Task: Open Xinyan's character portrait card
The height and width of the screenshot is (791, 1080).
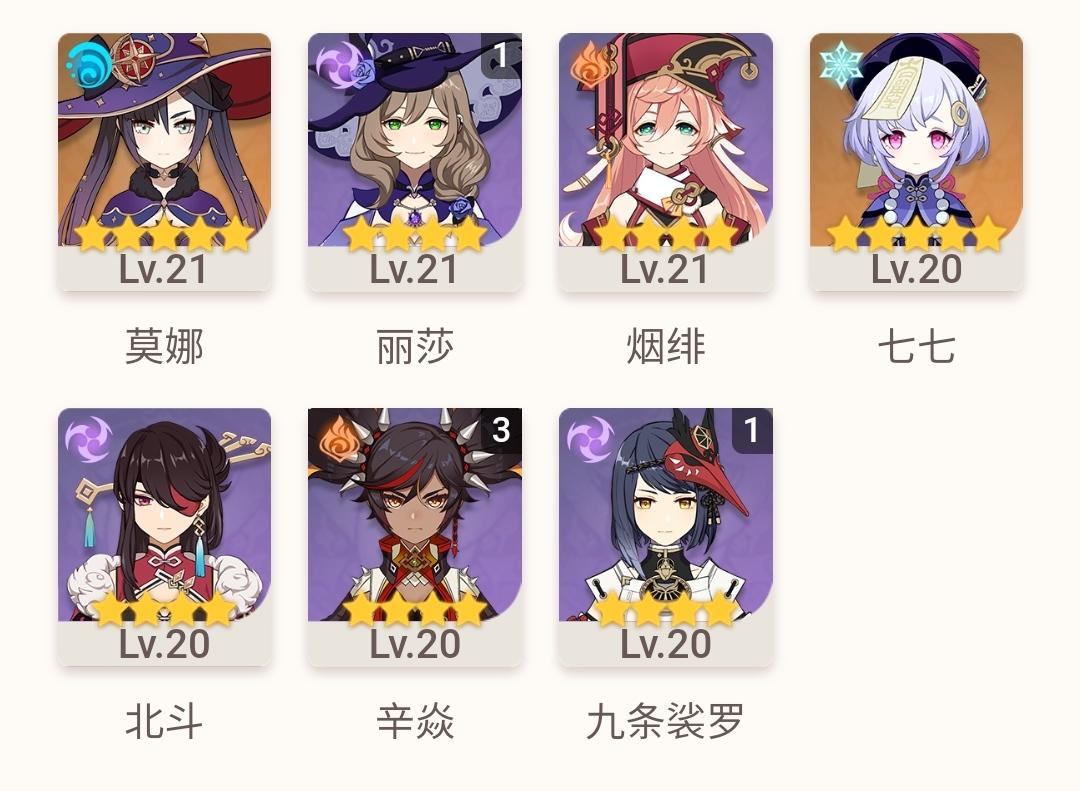Action: click(x=415, y=537)
